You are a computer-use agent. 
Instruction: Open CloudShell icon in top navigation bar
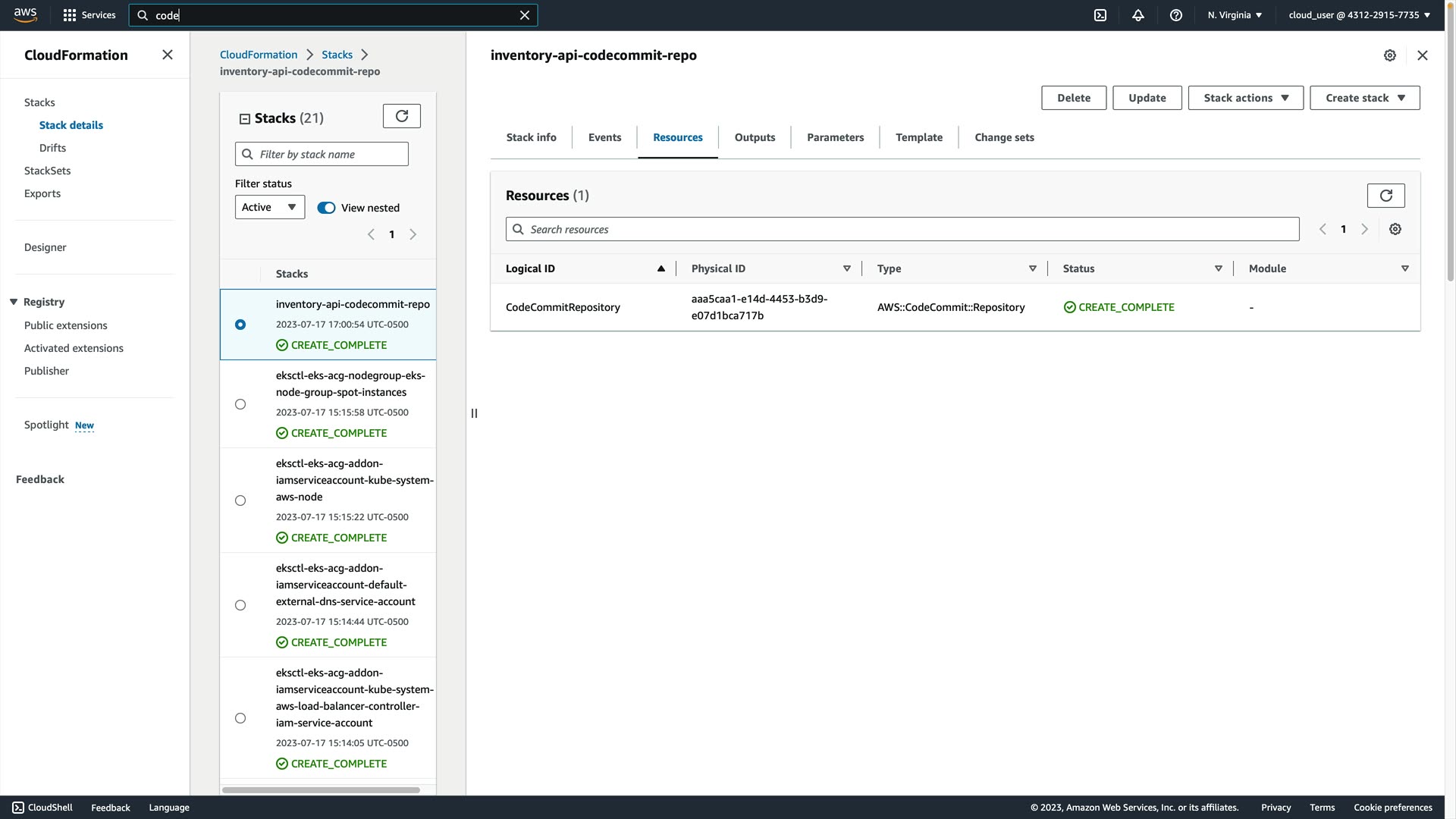pyautogui.click(x=1100, y=15)
